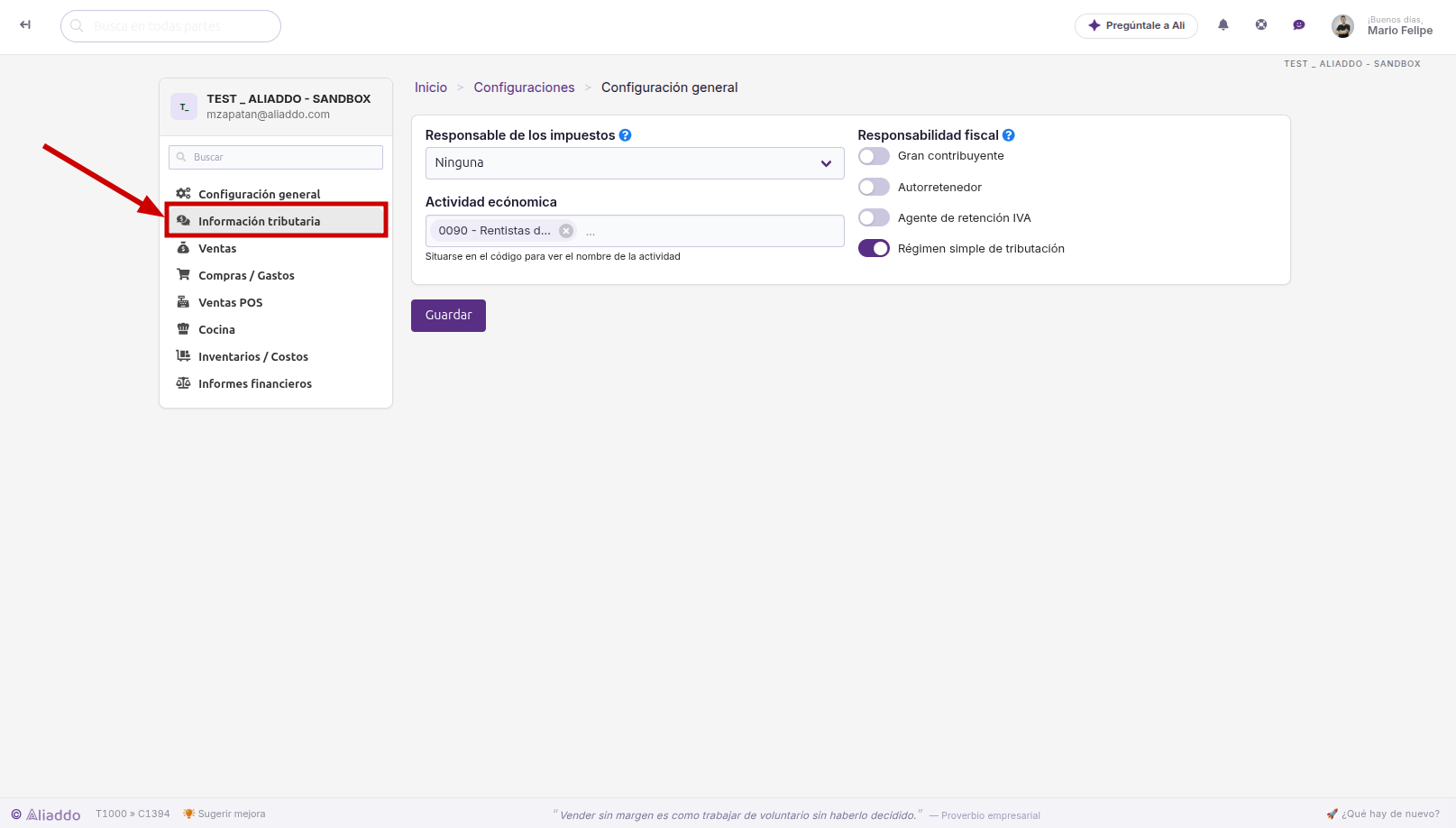The image size is (1456, 828).
Task: Collapse sidebar with the back arrow icon
Action: pyautogui.click(x=25, y=25)
